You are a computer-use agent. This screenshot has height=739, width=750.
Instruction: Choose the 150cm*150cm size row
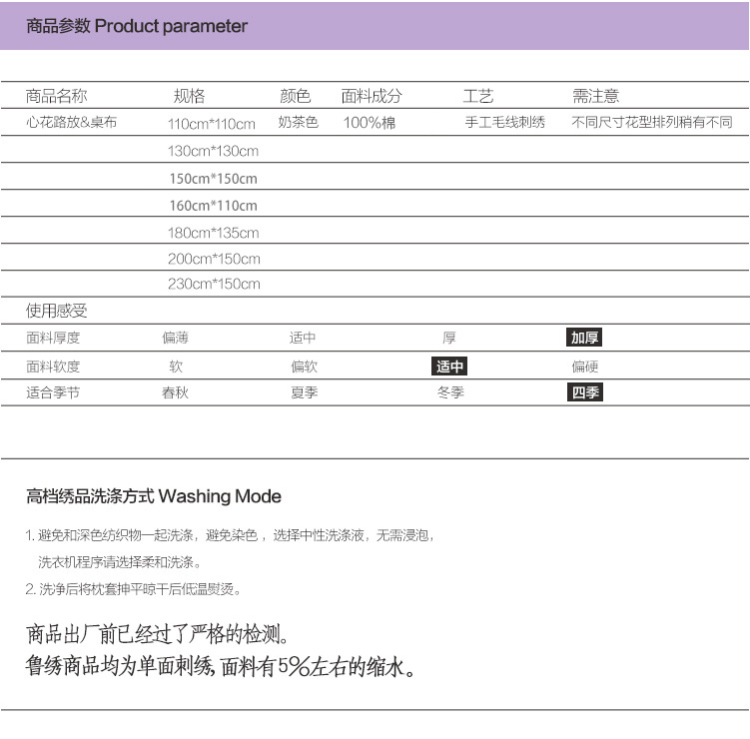click(x=213, y=179)
